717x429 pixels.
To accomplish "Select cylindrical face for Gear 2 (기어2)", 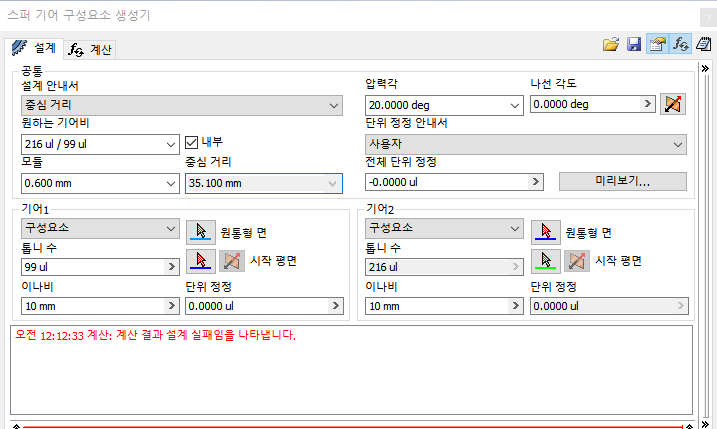I will 545,231.
